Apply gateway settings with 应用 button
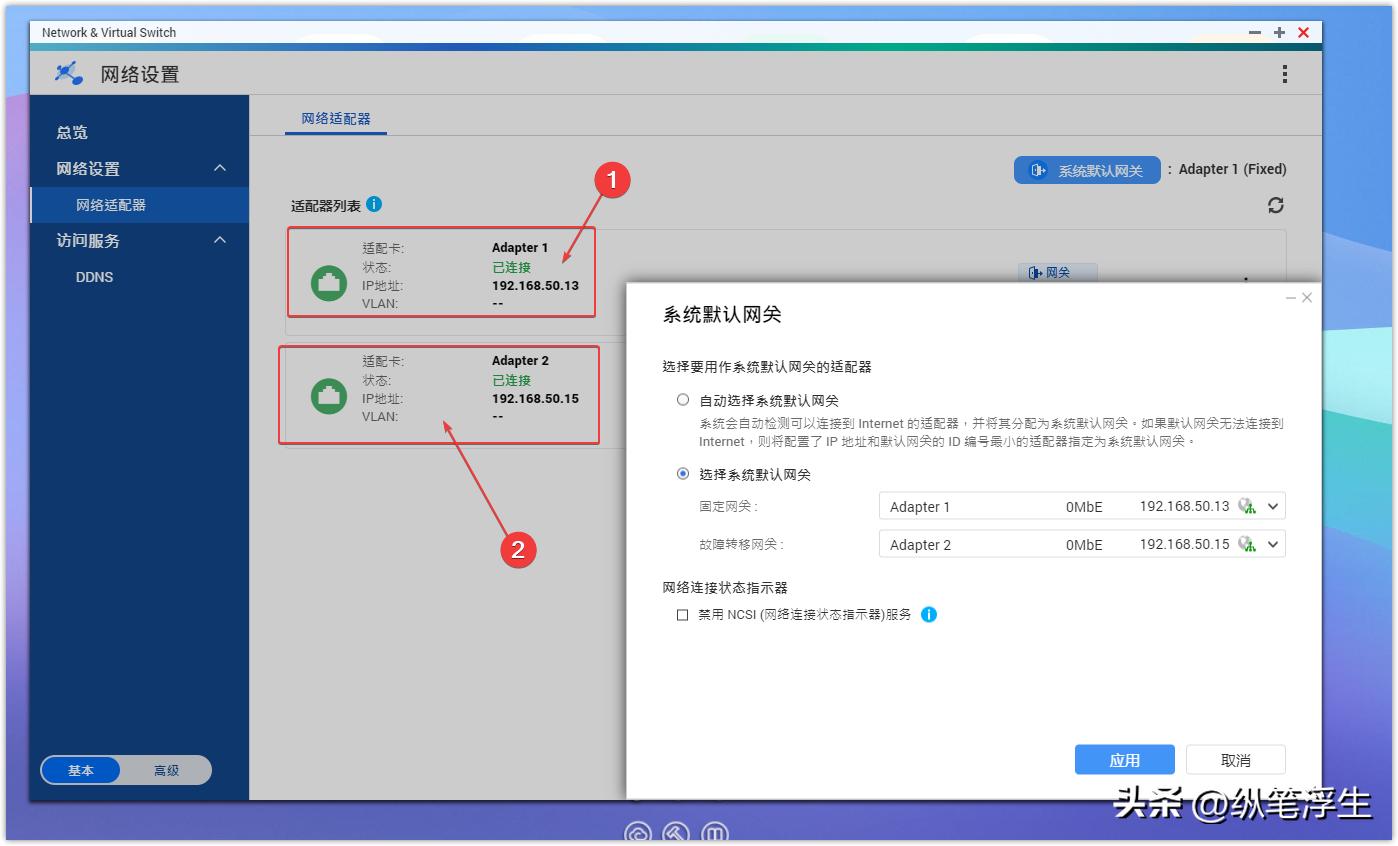Image resolution: width=1398 pixels, height=846 pixels. [1124, 759]
